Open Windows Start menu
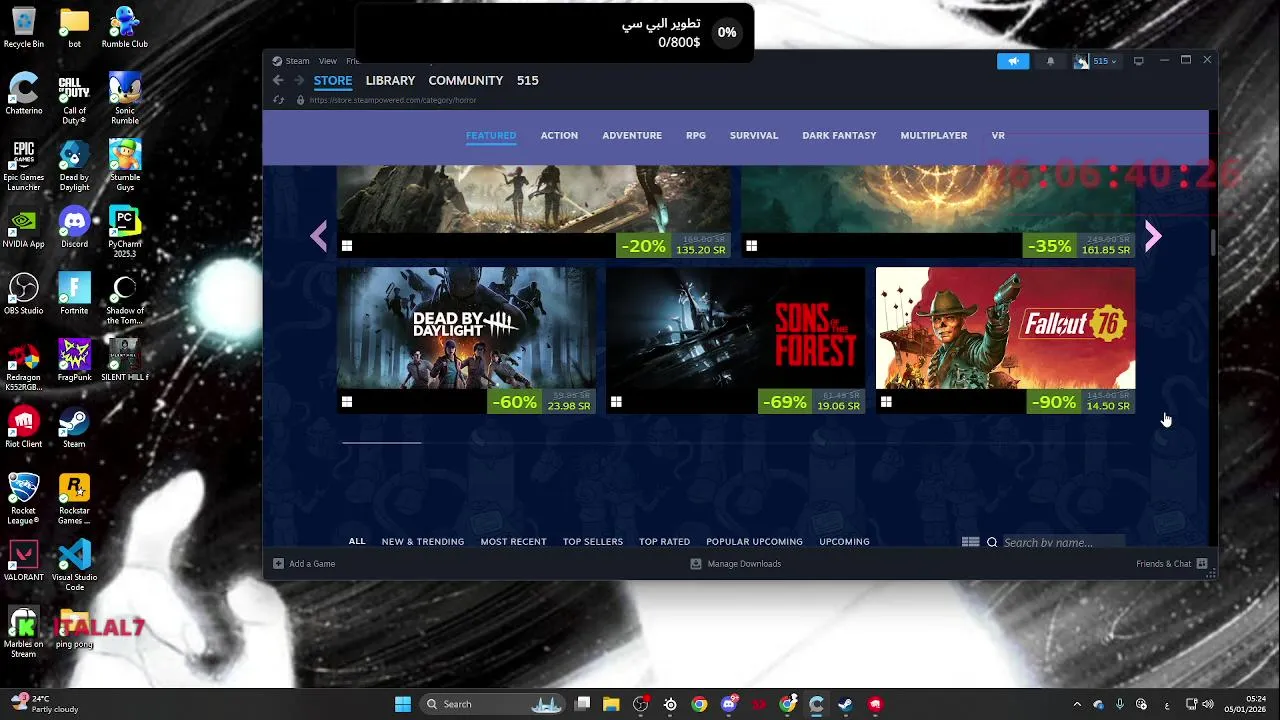The height and width of the screenshot is (720, 1280). [x=403, y=704]
